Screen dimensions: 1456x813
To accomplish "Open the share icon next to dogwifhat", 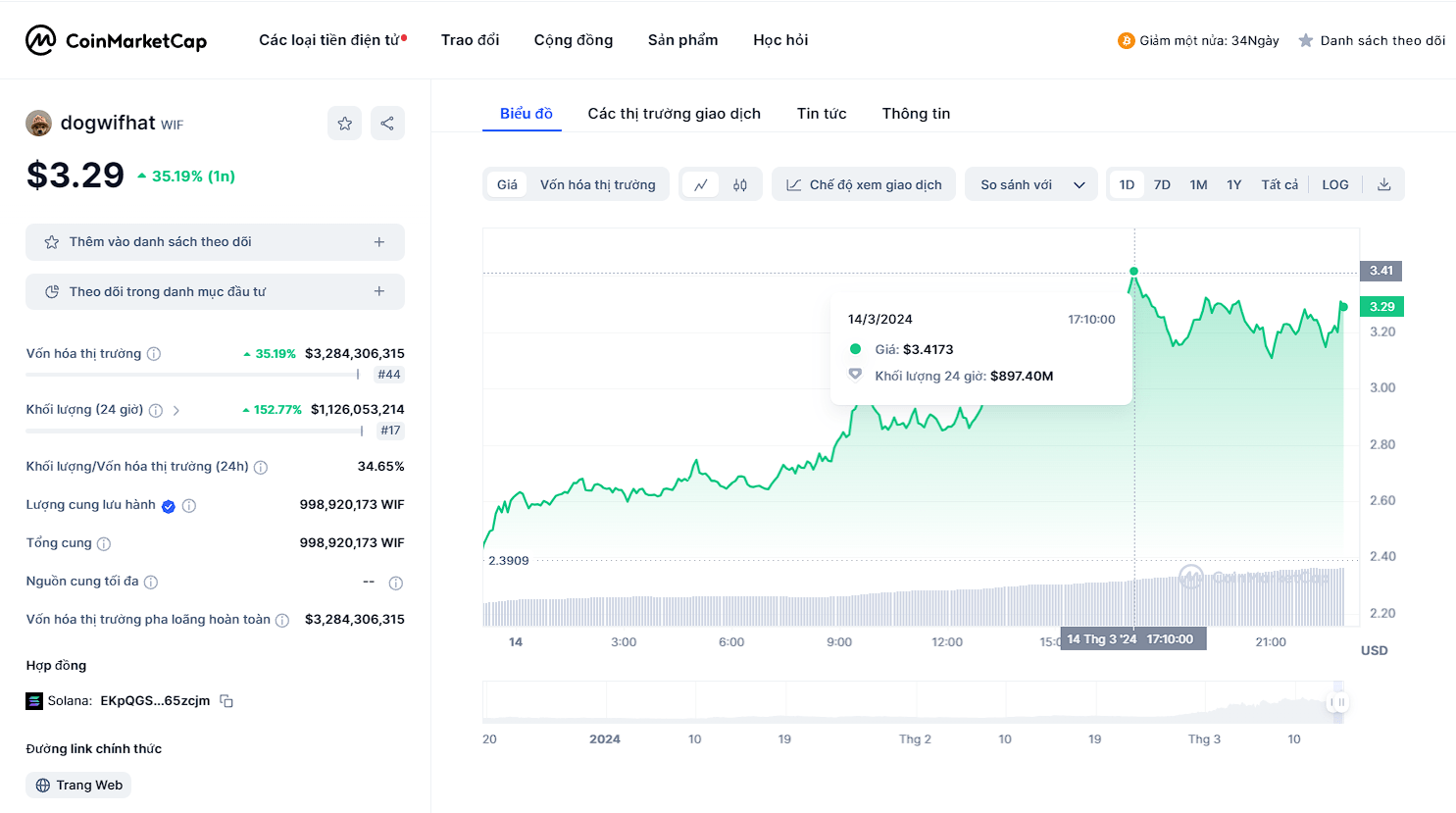I will 387,124.
